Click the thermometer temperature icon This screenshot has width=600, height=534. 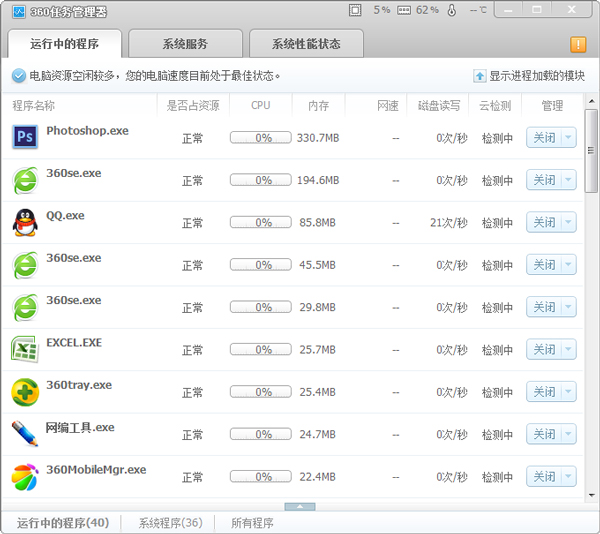point(452,10)
